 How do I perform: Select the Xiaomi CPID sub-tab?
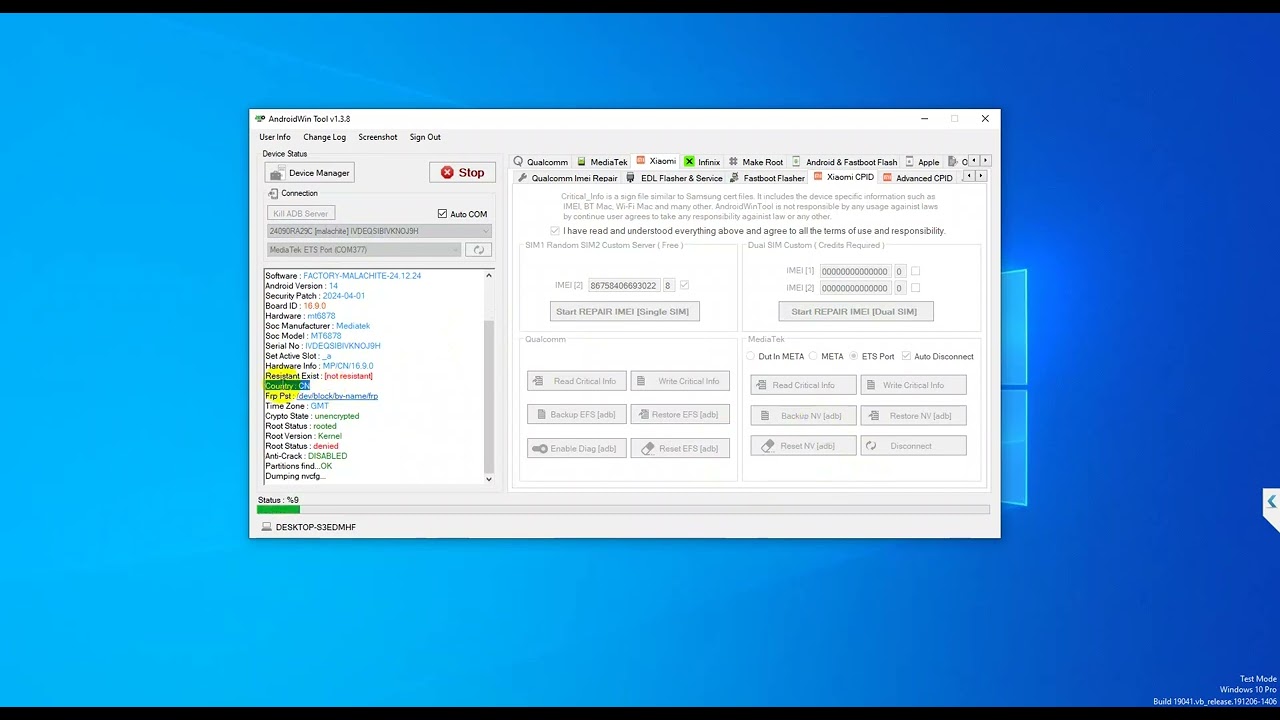click(x=844, y=177)
